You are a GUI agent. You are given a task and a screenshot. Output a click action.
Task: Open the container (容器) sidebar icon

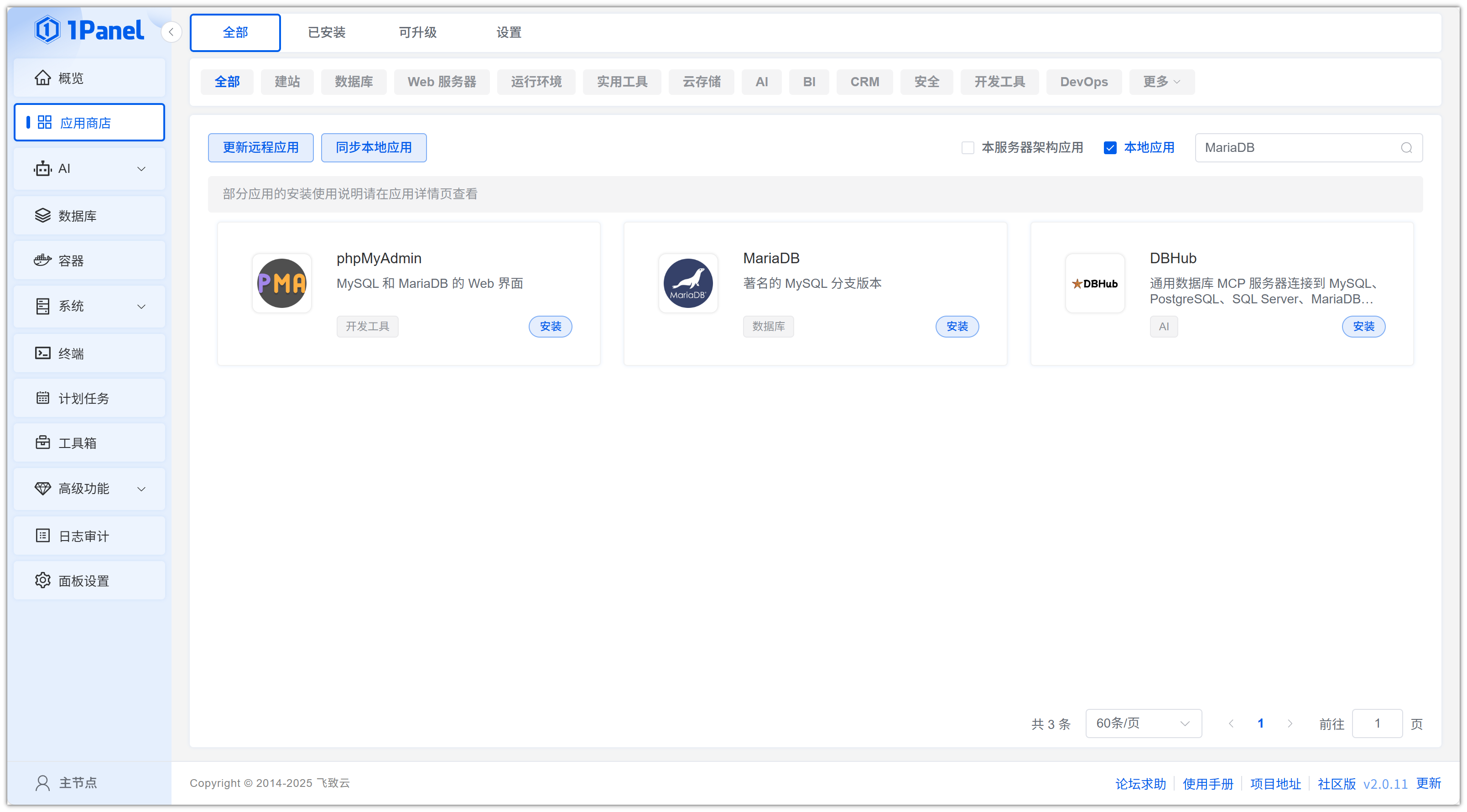[x=43, y=260]
